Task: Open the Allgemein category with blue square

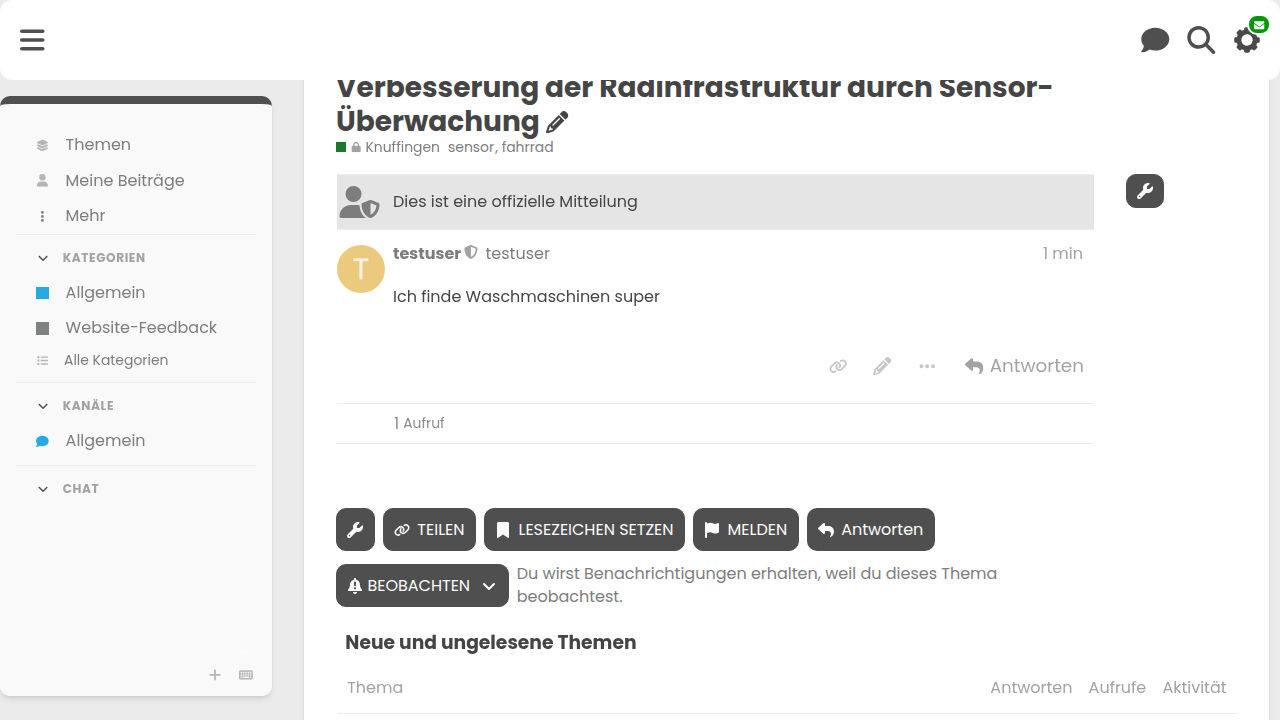Action: tap(105, 293)
